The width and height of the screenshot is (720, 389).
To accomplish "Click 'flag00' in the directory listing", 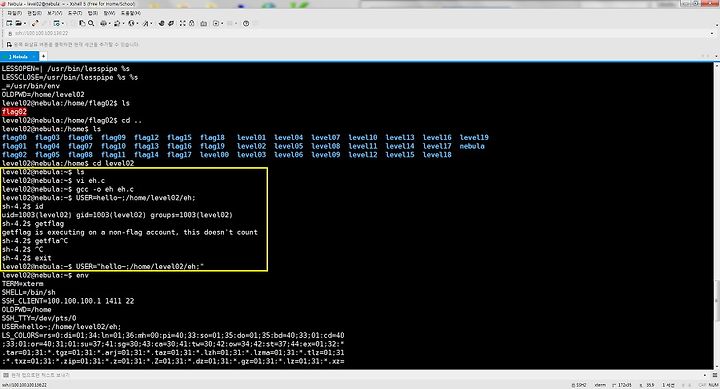I will 14,137.
